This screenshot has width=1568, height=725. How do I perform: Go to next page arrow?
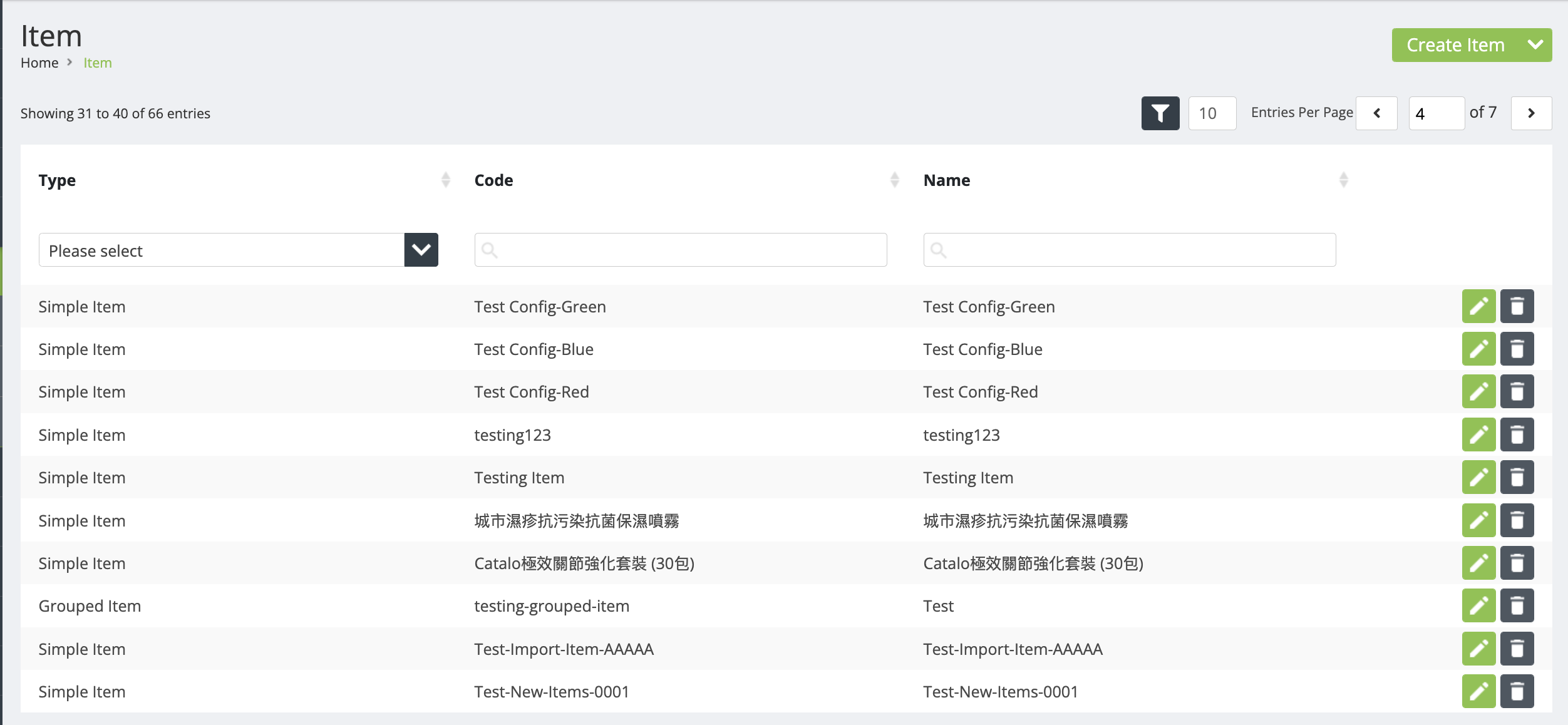point(1531,113)
